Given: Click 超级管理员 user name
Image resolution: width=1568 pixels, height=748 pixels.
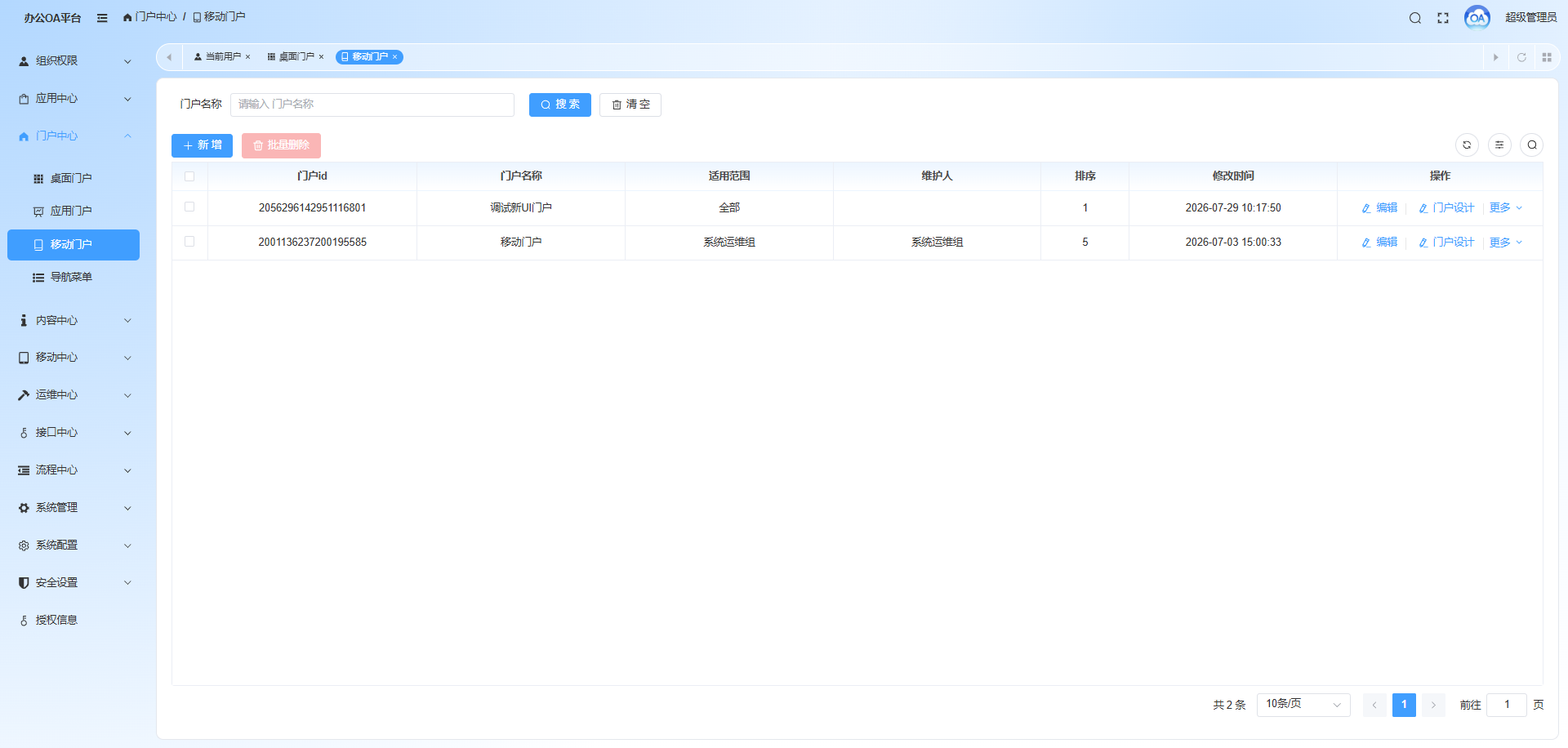Looking at the screenshot, I should [1531, 17].
